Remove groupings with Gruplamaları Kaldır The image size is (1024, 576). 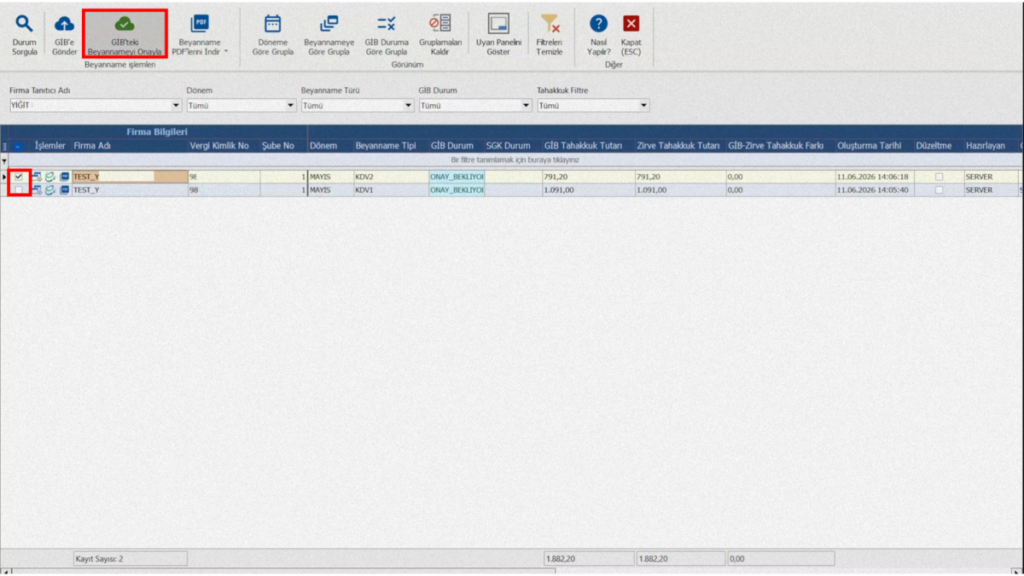pyautogui.click(x=440, y=35)
